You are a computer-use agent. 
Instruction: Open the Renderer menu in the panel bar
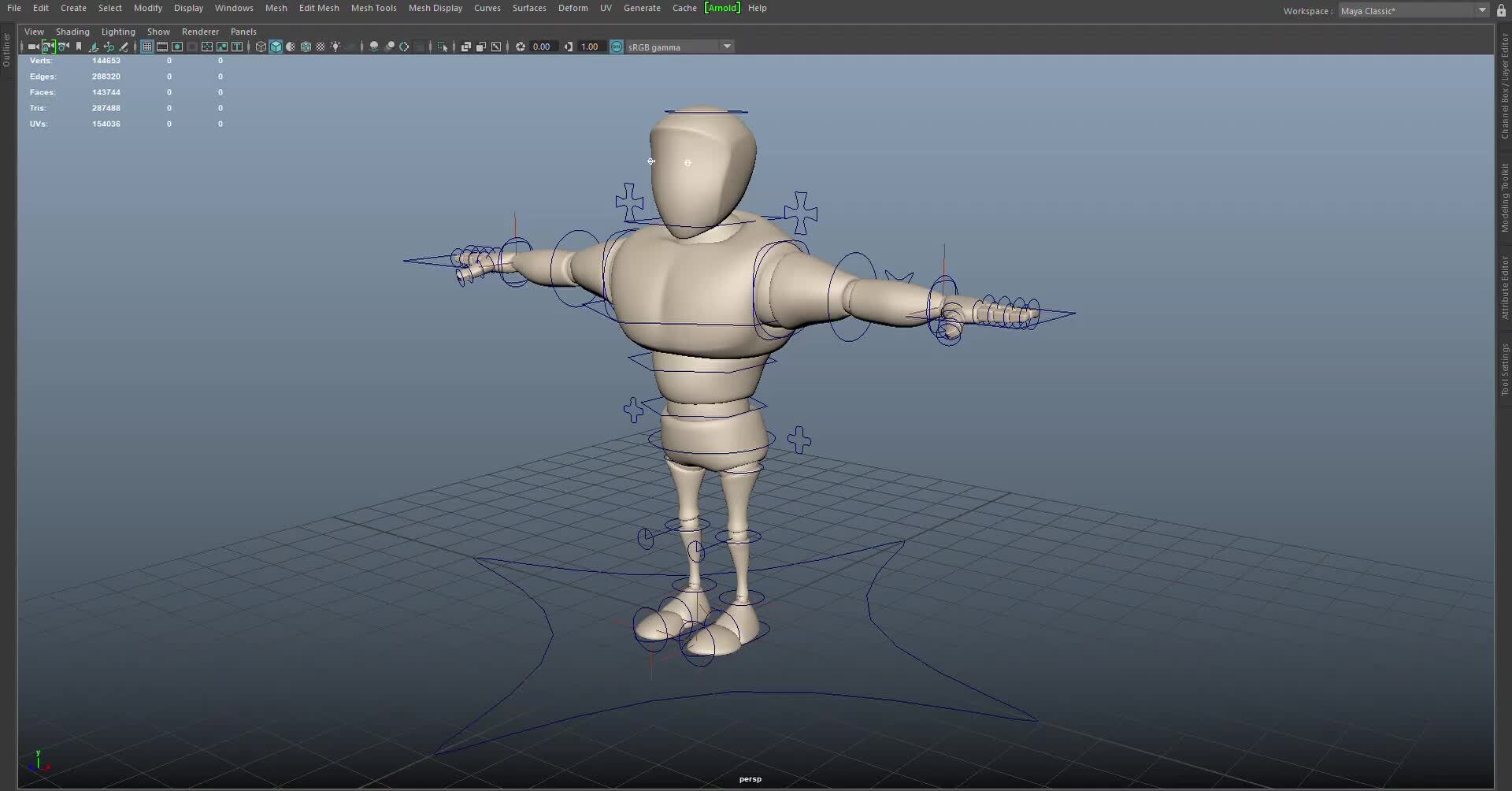tap(200, 32)
